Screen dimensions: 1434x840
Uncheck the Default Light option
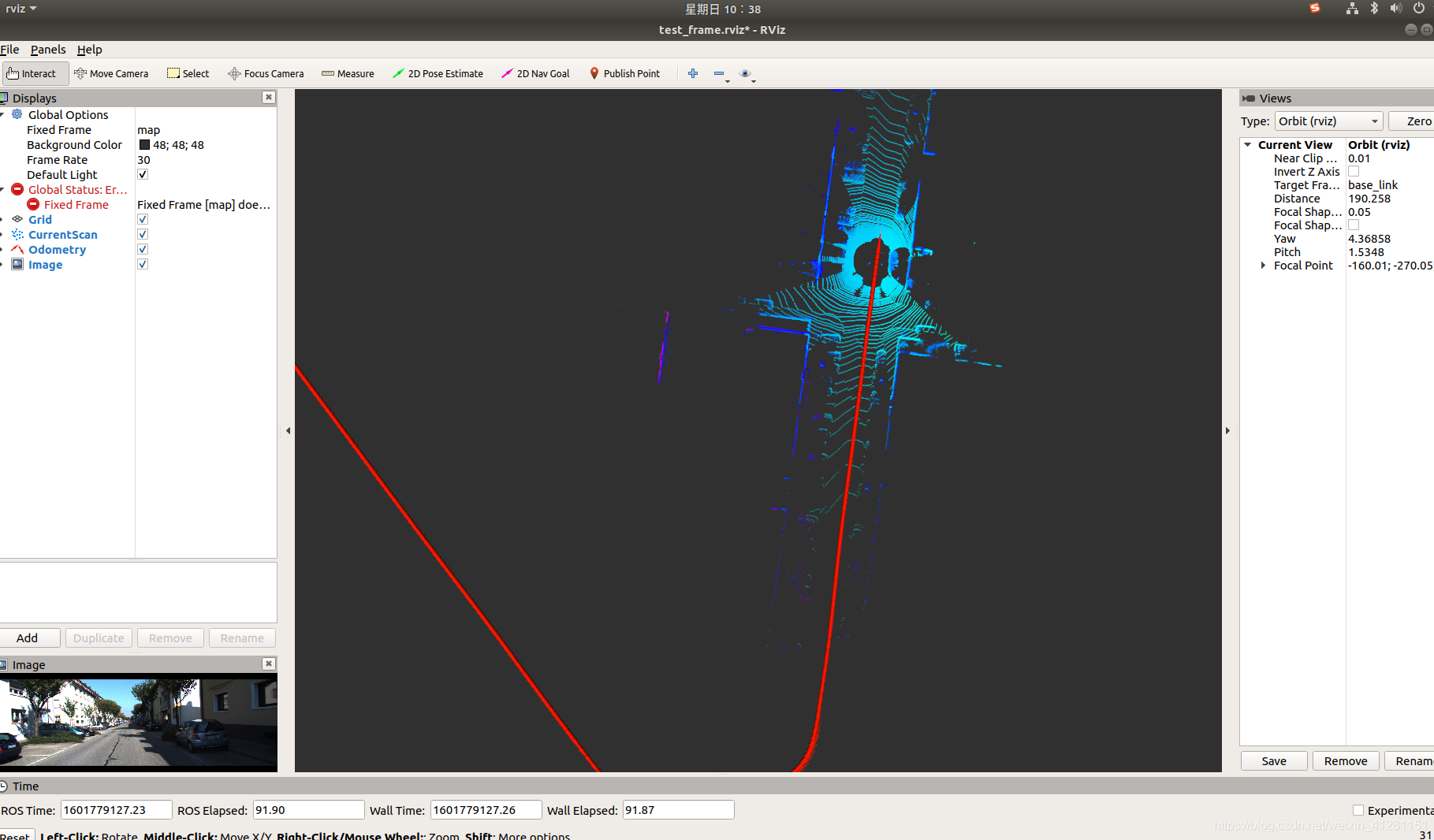[x=143, y=175]
